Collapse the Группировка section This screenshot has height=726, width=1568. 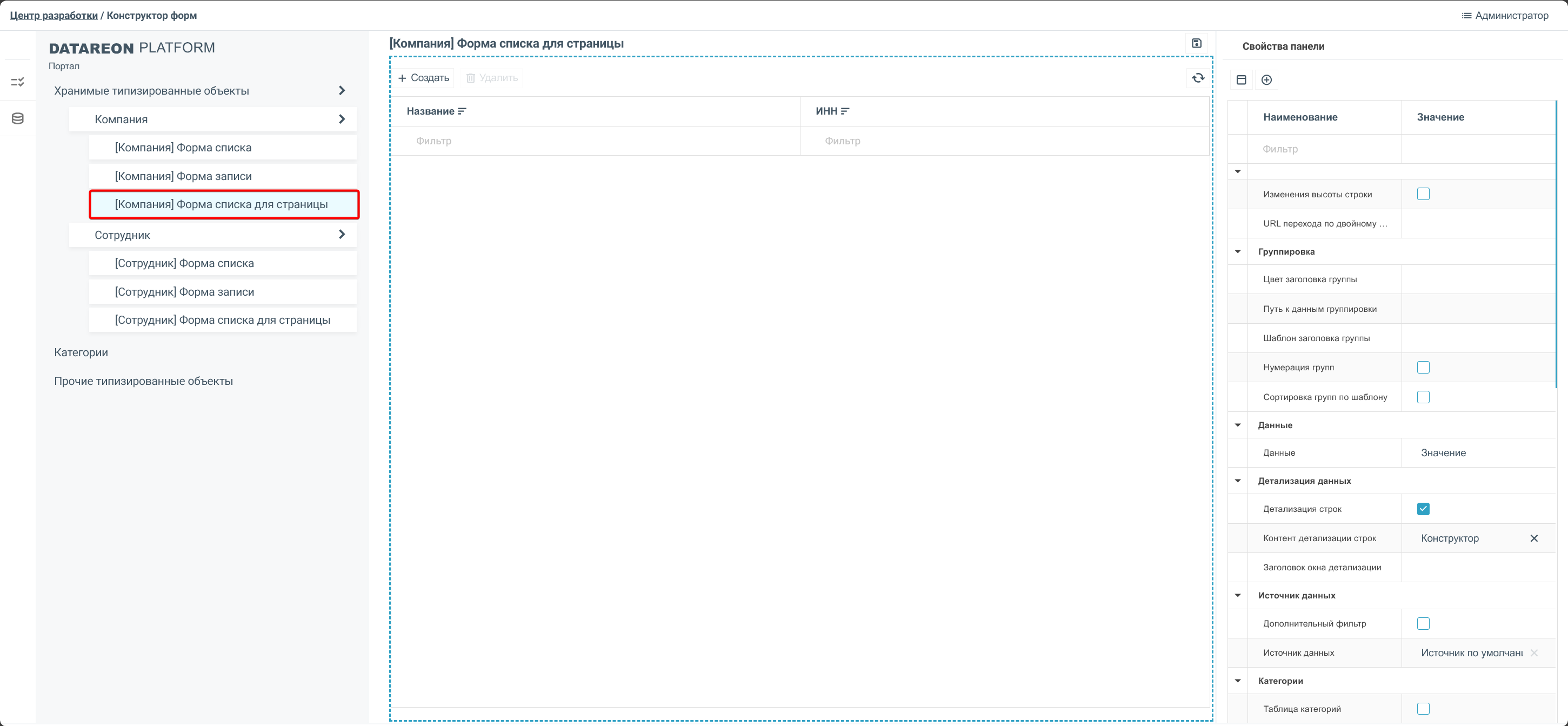1237,251
